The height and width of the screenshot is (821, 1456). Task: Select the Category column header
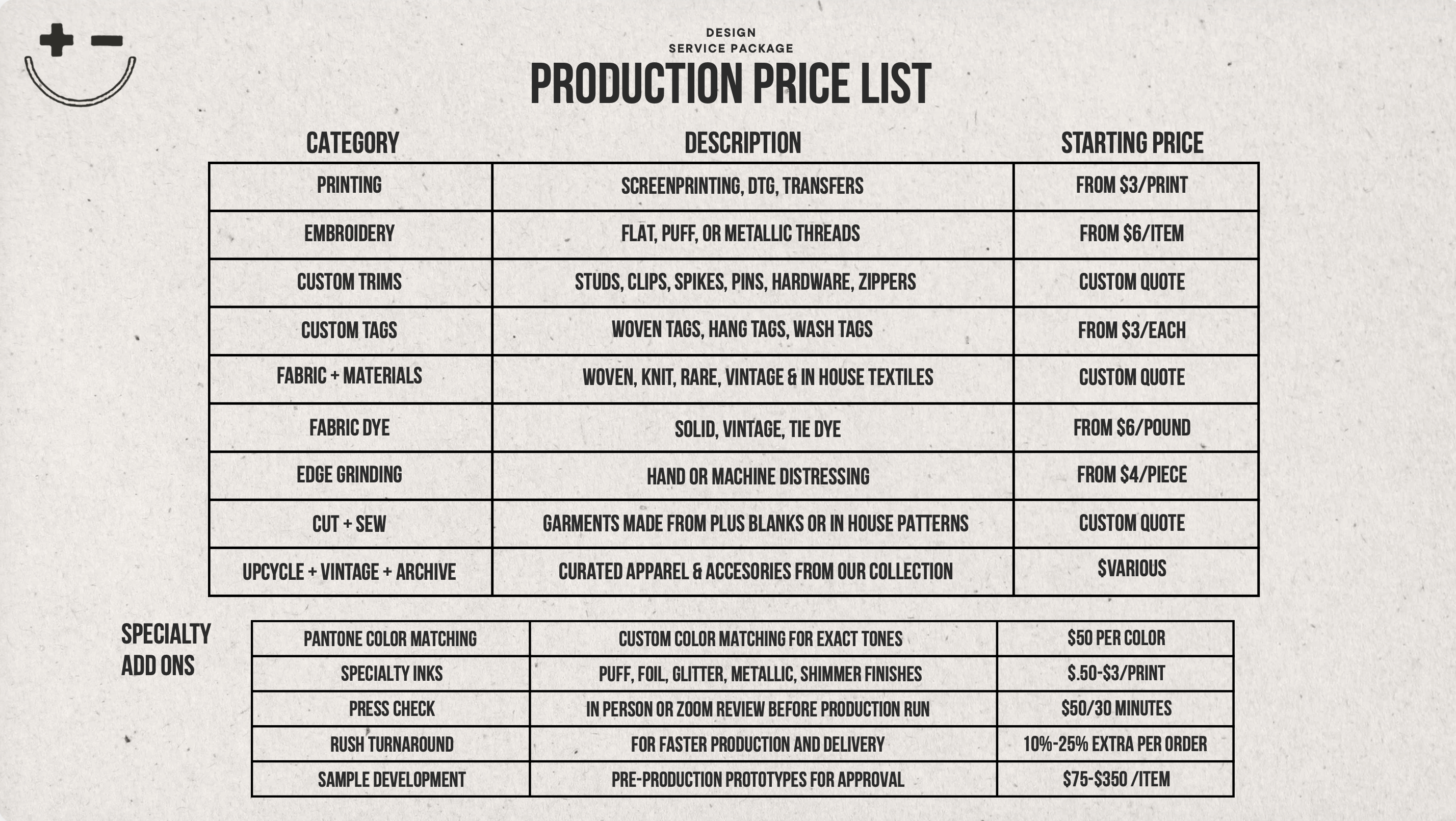[x=353, y=143]
